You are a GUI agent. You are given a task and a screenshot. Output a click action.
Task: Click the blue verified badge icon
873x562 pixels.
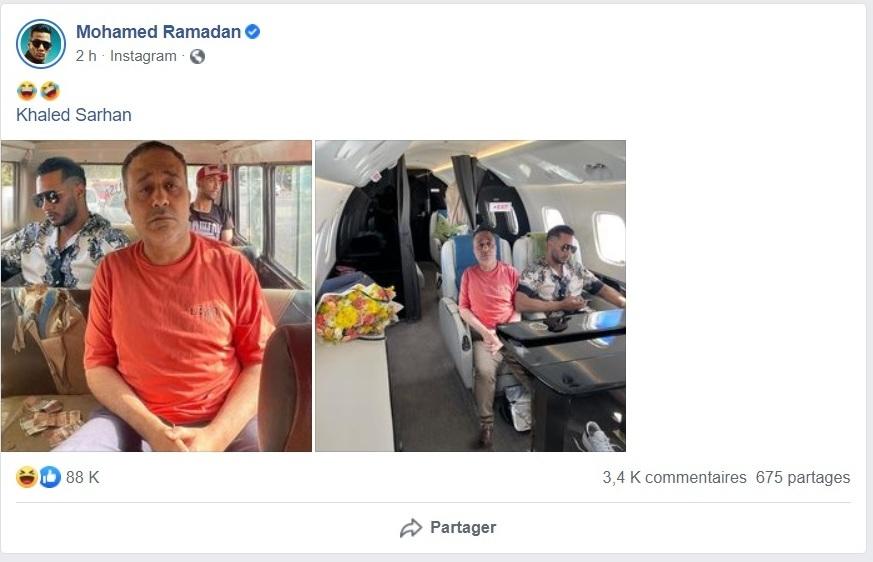coord(252,32)
